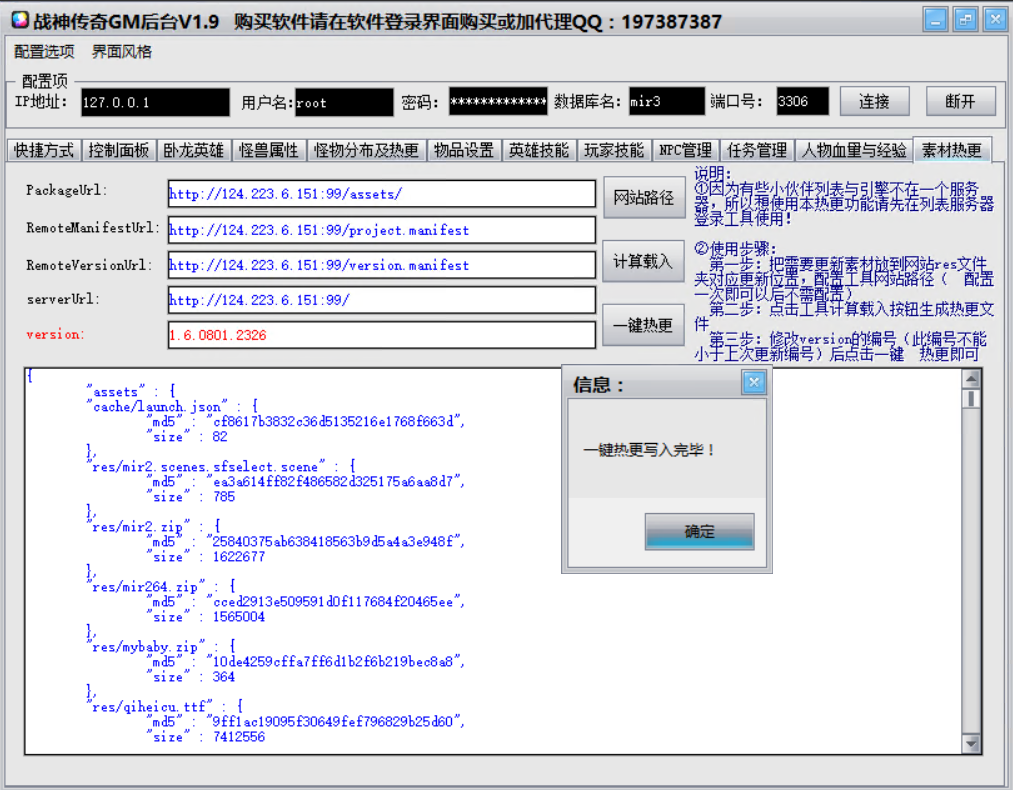The width and height of the screenshot is (1013, 790).
Task: Click the app logo icon in title bar
Action: 20,20
